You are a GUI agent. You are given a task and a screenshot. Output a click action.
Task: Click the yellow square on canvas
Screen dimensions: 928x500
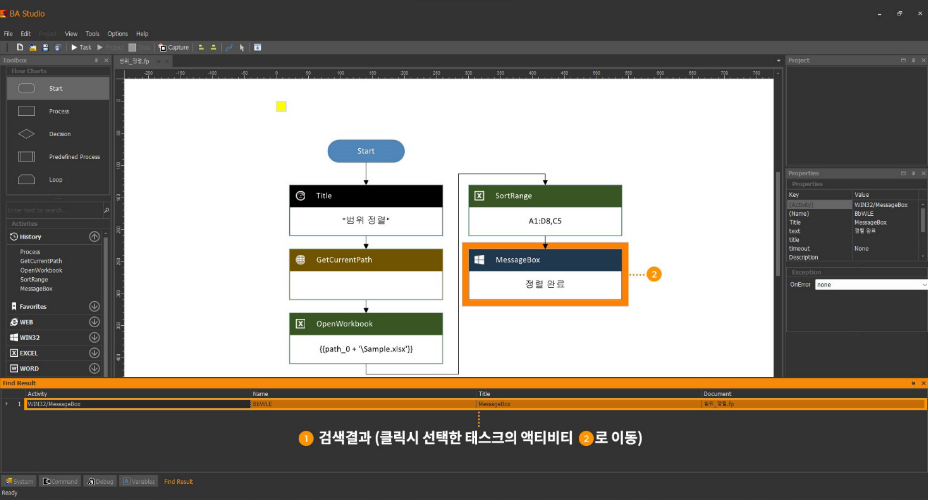click(281, 107)
